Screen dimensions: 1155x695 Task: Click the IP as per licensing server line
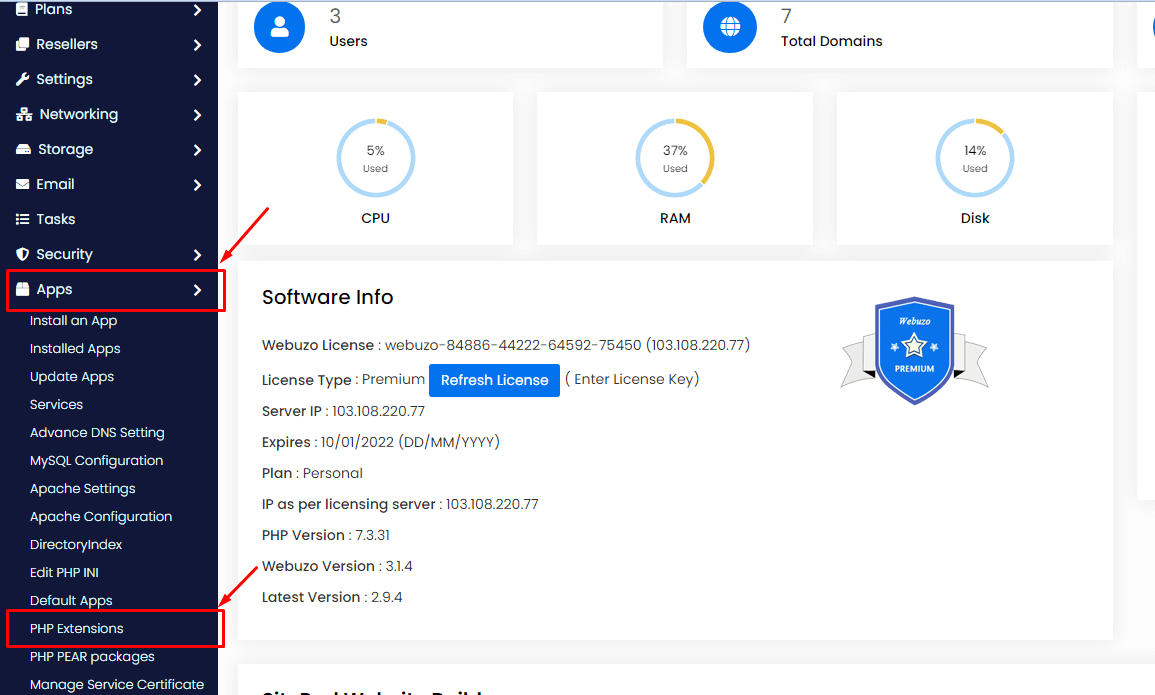click(x=400, y=504)
